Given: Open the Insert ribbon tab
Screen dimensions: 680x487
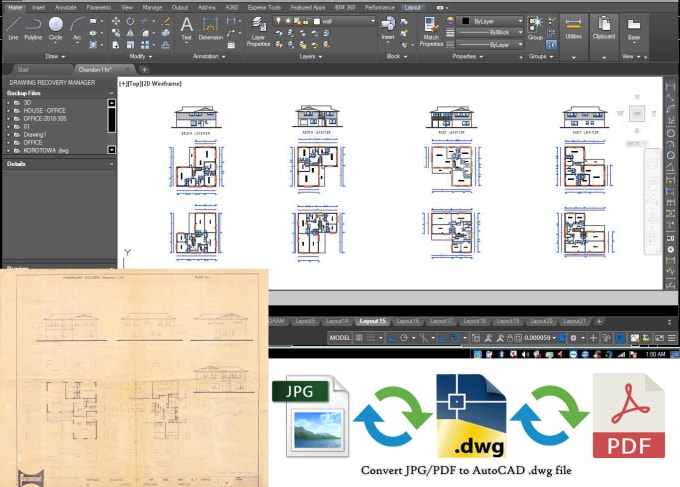Looking at the screenshot, I should [x=39, y=7].
